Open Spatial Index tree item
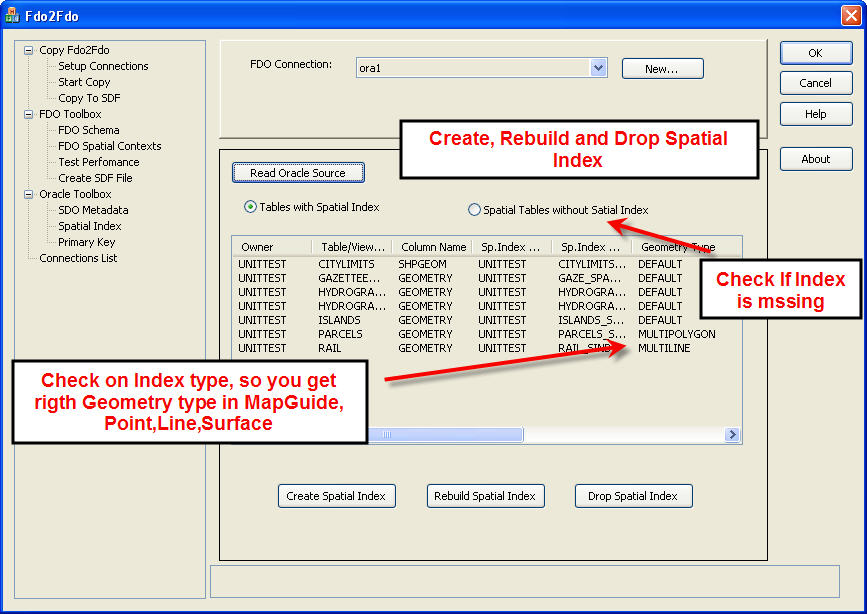 pos(90,226)
